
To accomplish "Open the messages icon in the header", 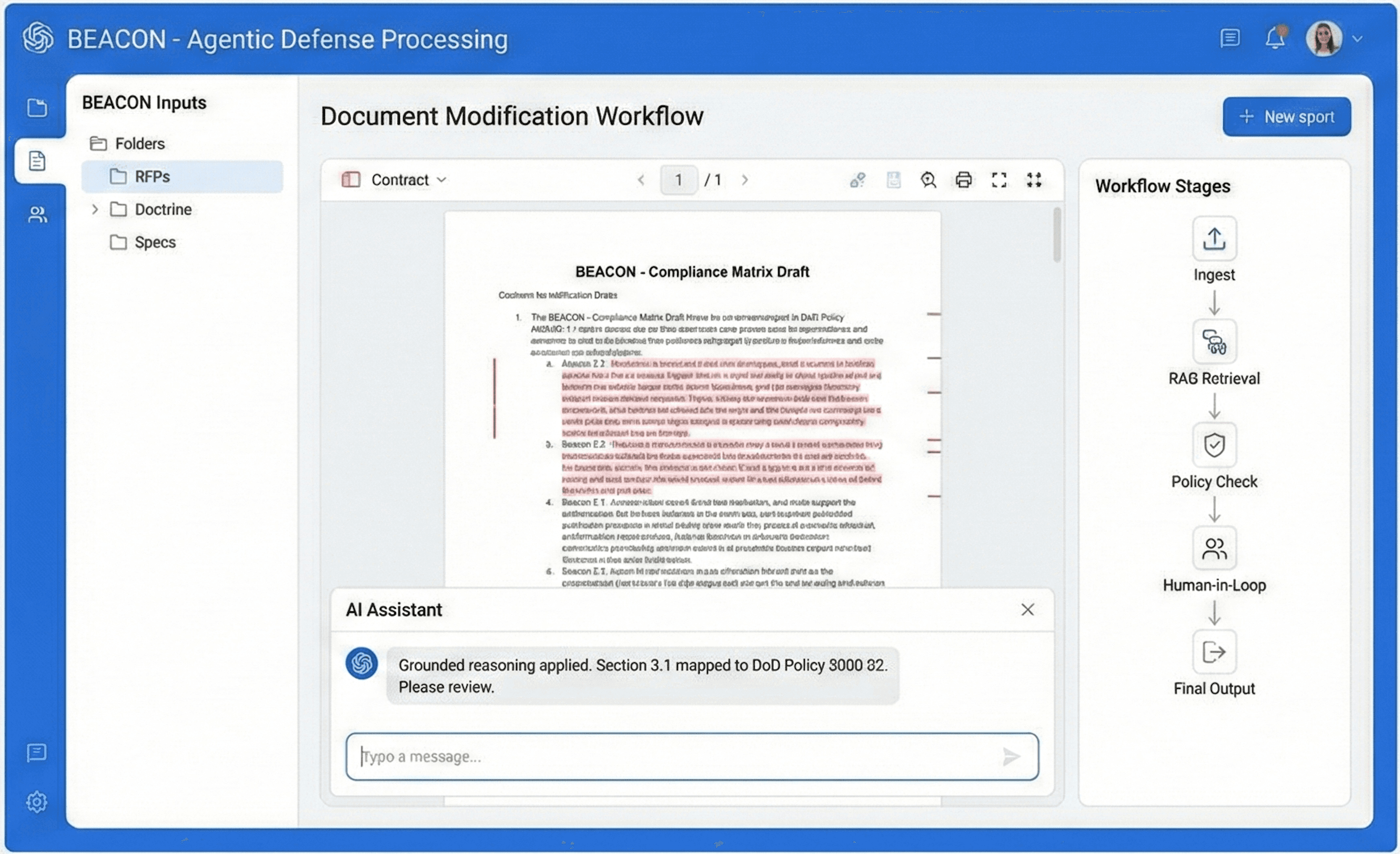I will [1231, 38].
